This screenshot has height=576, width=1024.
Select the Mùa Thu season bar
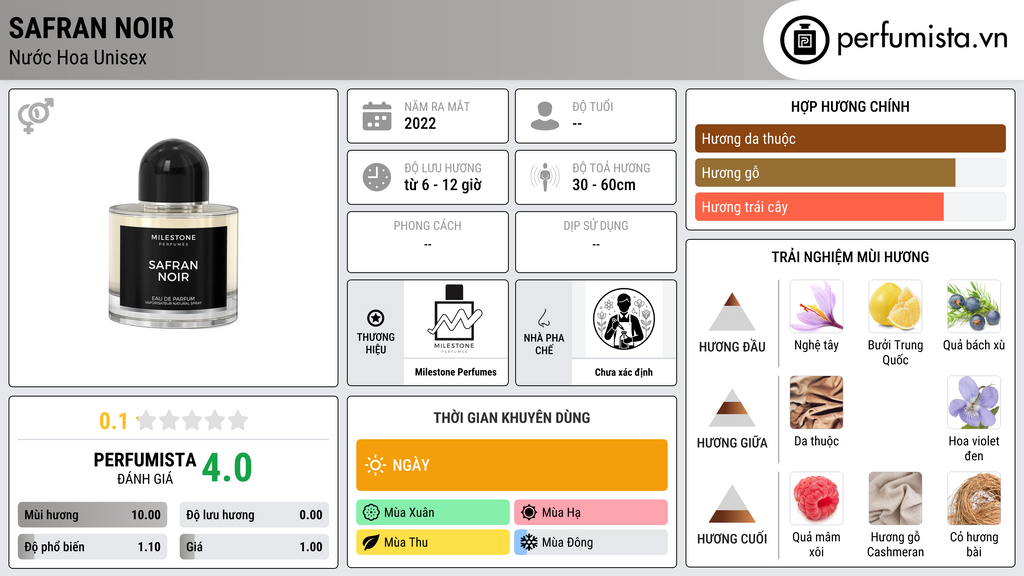click(x=433, y=542)
